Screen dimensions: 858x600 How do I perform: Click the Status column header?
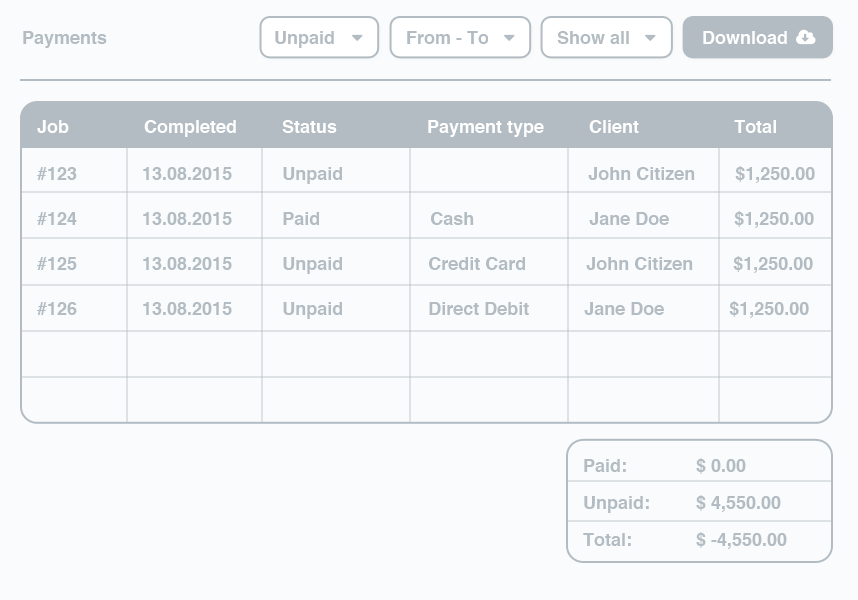[x=309, y=127]
